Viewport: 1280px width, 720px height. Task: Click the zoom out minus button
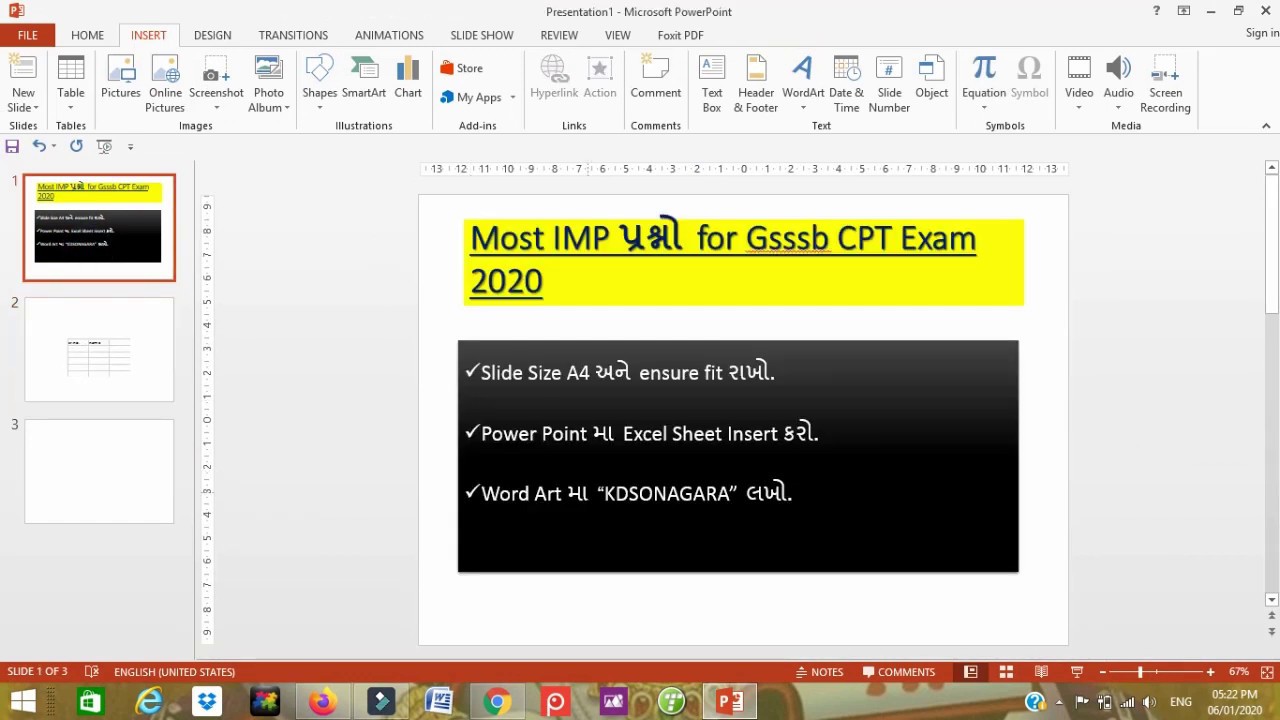pyautogui.click(x=1104, y=672)
